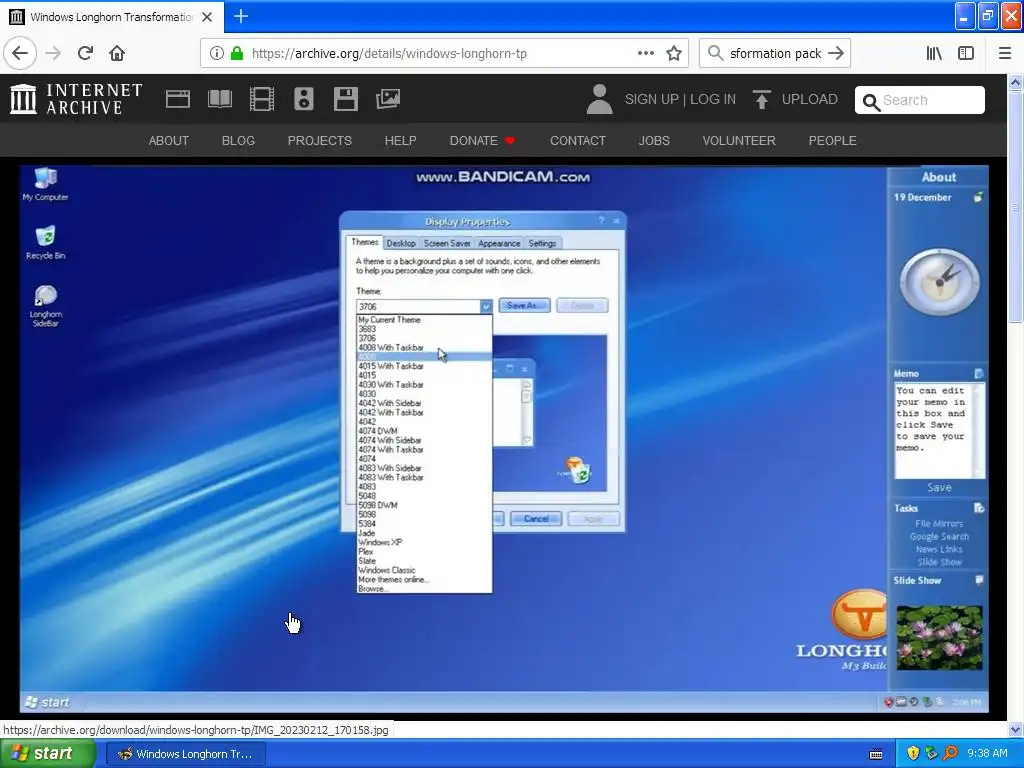Bookmark this page with the star
Viewport: 1024px width, 768px height.
click(674, 54)
